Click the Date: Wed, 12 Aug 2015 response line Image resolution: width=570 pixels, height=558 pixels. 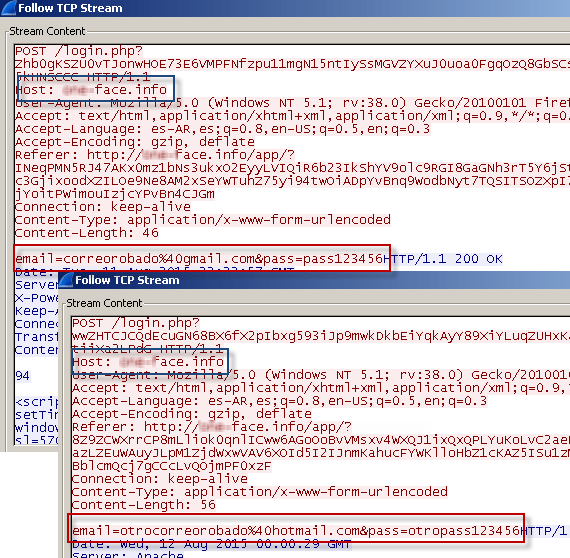point(212,544)
